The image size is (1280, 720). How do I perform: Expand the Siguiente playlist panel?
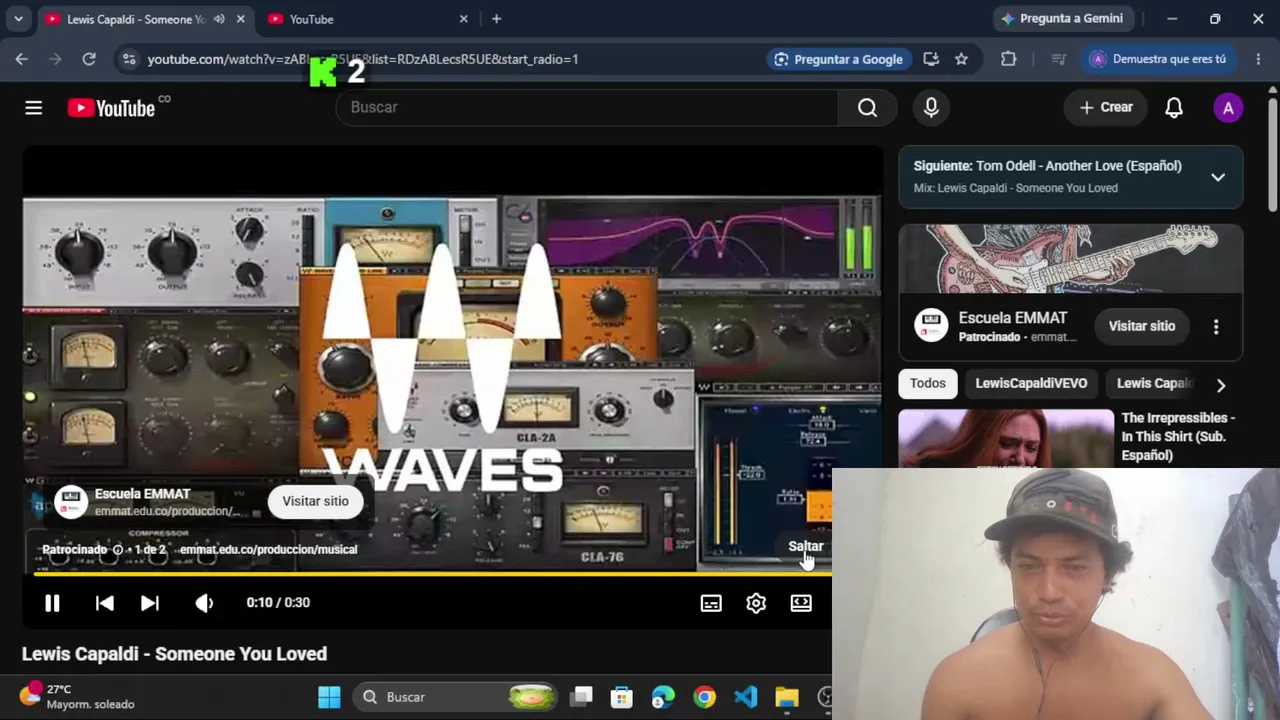click(1218, 177)
